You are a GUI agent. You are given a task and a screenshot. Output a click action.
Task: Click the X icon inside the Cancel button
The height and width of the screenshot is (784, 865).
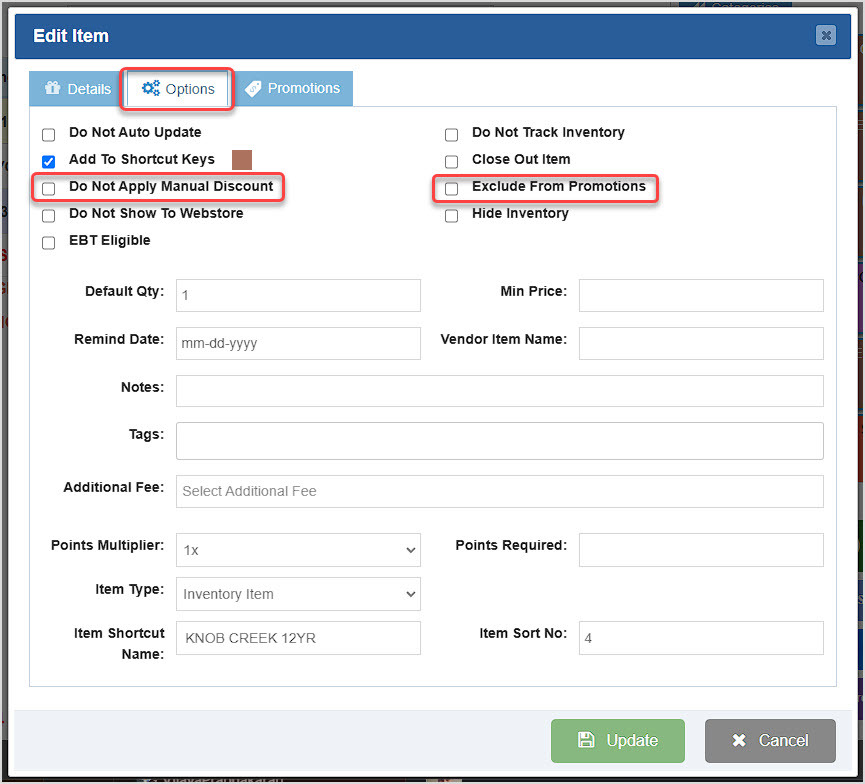click(738, 740)
